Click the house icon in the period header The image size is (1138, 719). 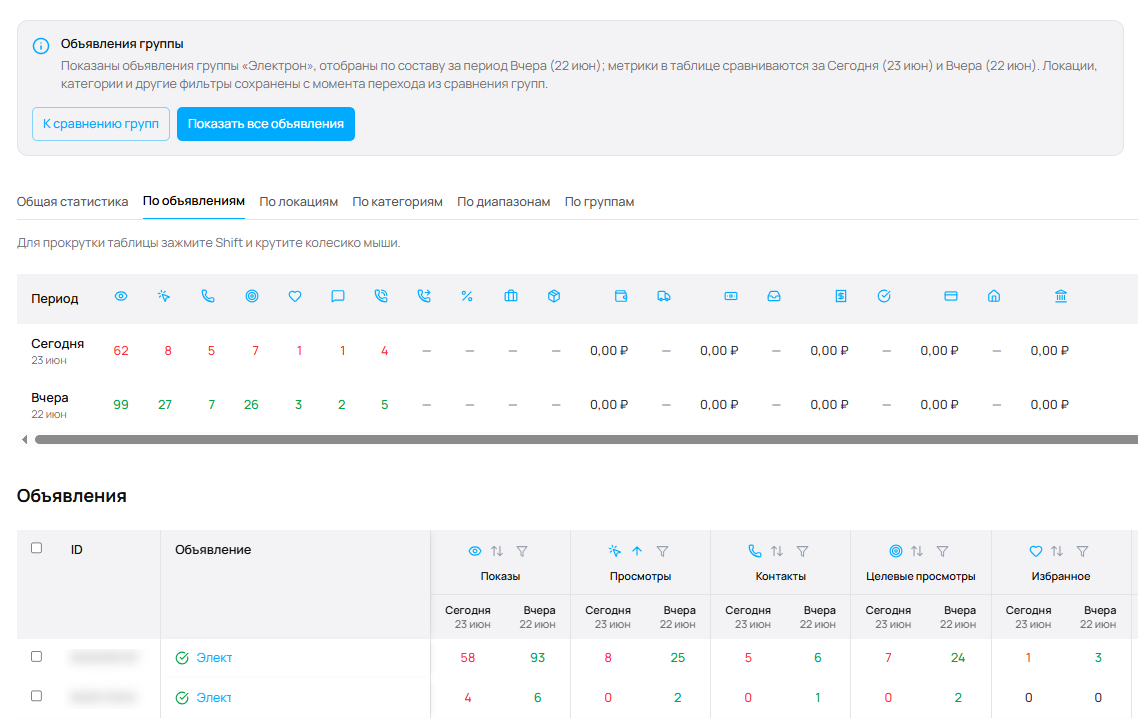pyautogui.click(x=994, y=296)
